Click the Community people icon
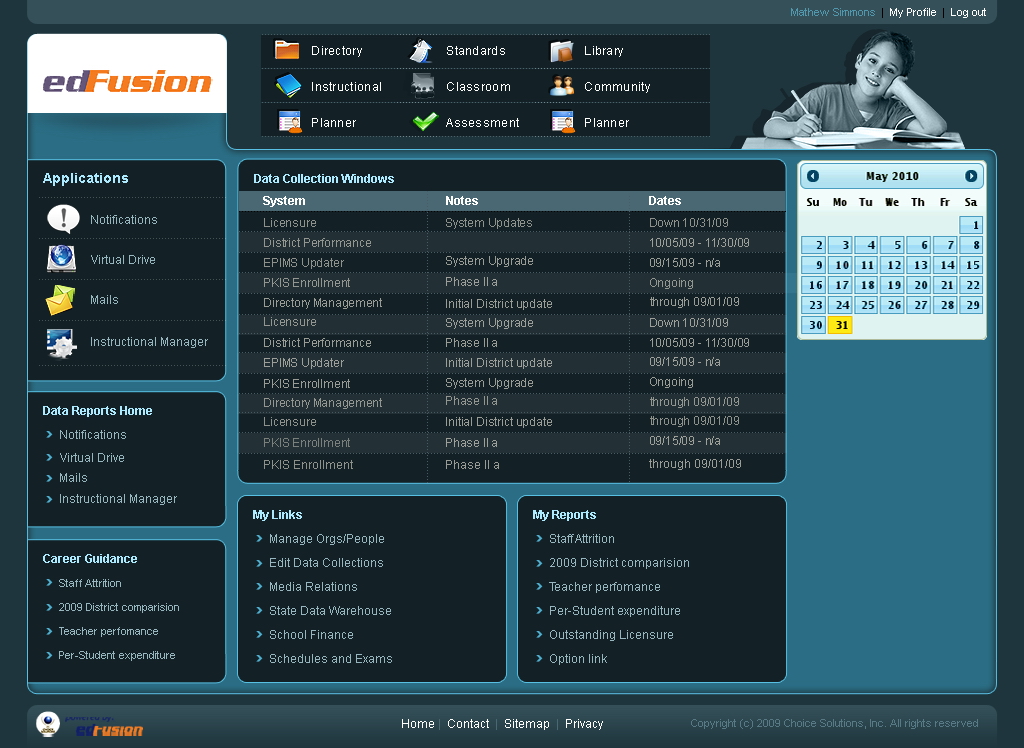 tap(562, 86)
